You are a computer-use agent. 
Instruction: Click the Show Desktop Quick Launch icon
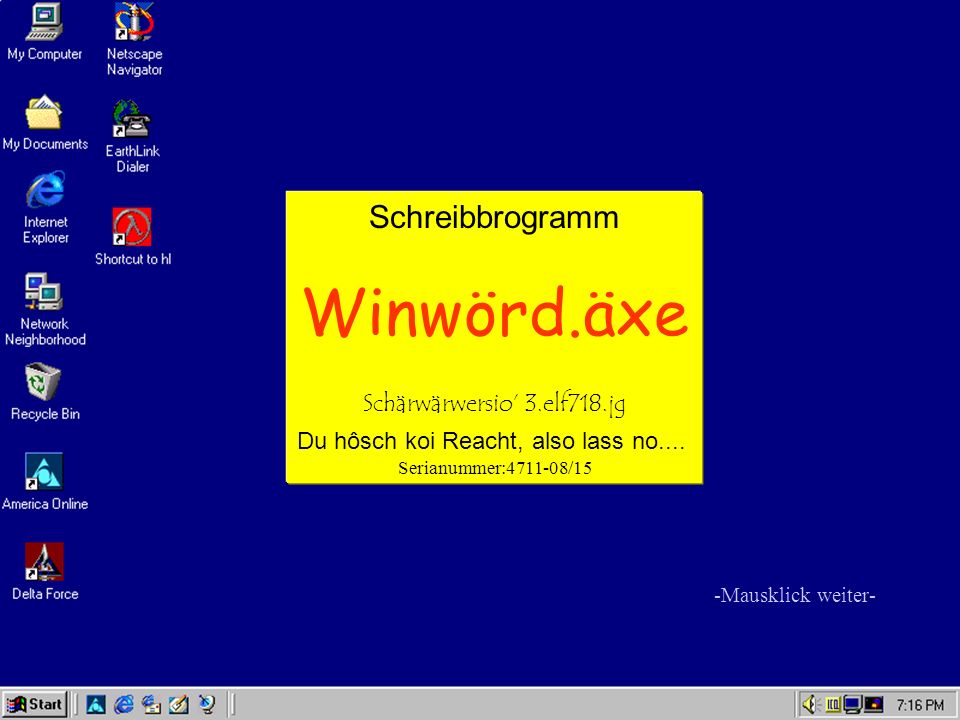tap(179, 705)
